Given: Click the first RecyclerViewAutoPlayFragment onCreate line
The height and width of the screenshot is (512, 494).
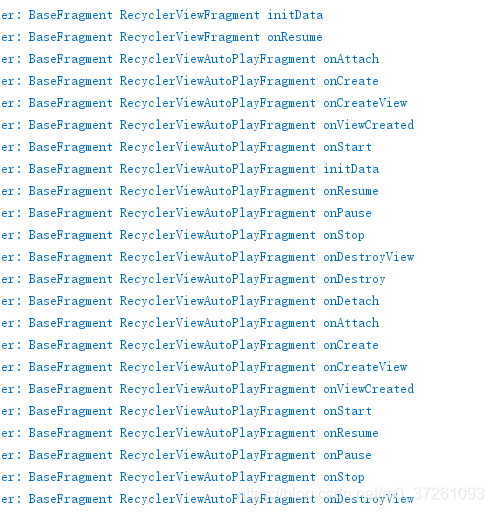Looking at the screenshot, I should click(x=190, y=81).
